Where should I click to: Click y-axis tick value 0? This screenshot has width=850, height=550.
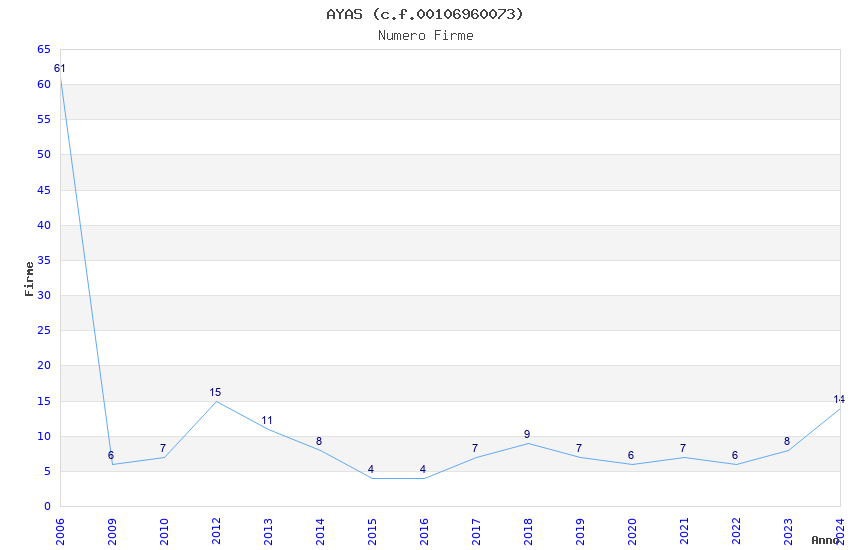point(48,507)
